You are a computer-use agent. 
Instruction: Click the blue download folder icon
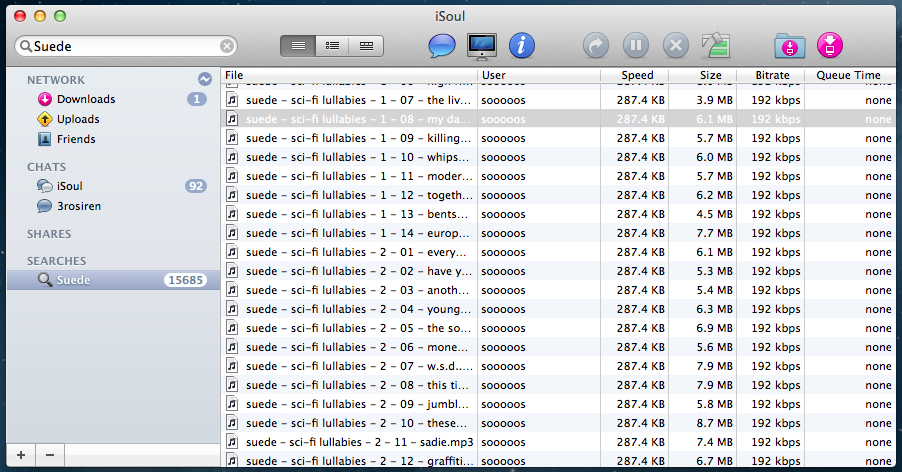790,46
